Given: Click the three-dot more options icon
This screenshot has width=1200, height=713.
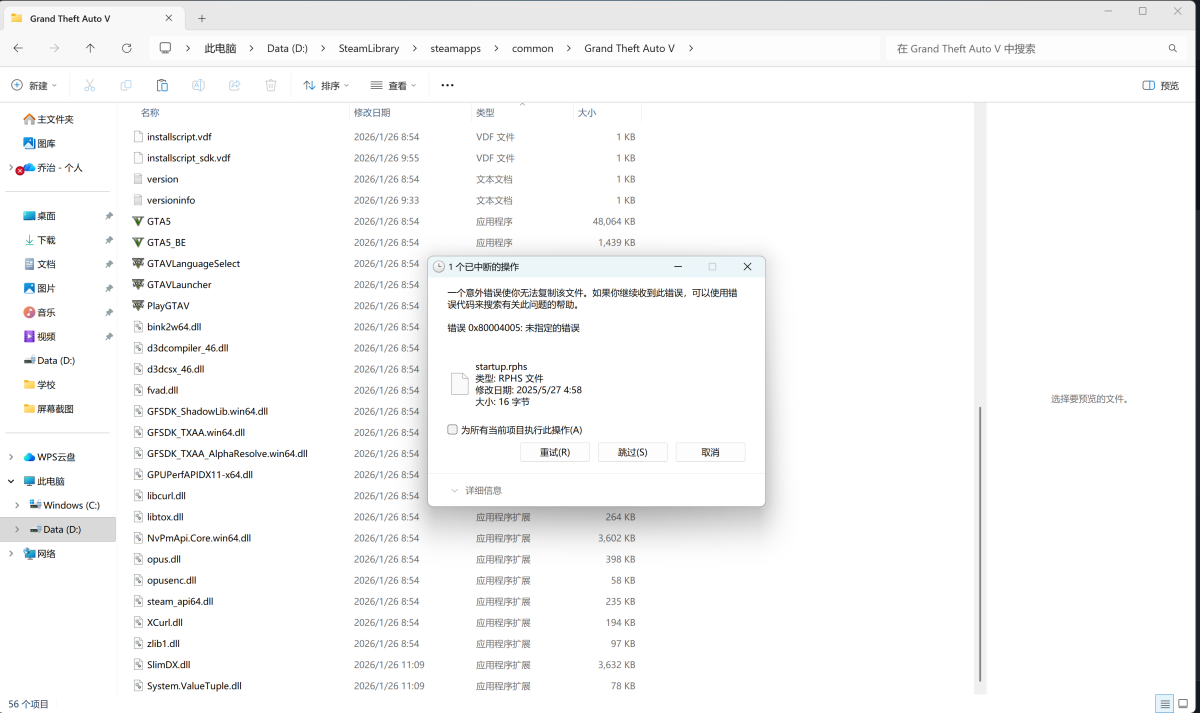Looking at the screenshot, I should 447,86.
